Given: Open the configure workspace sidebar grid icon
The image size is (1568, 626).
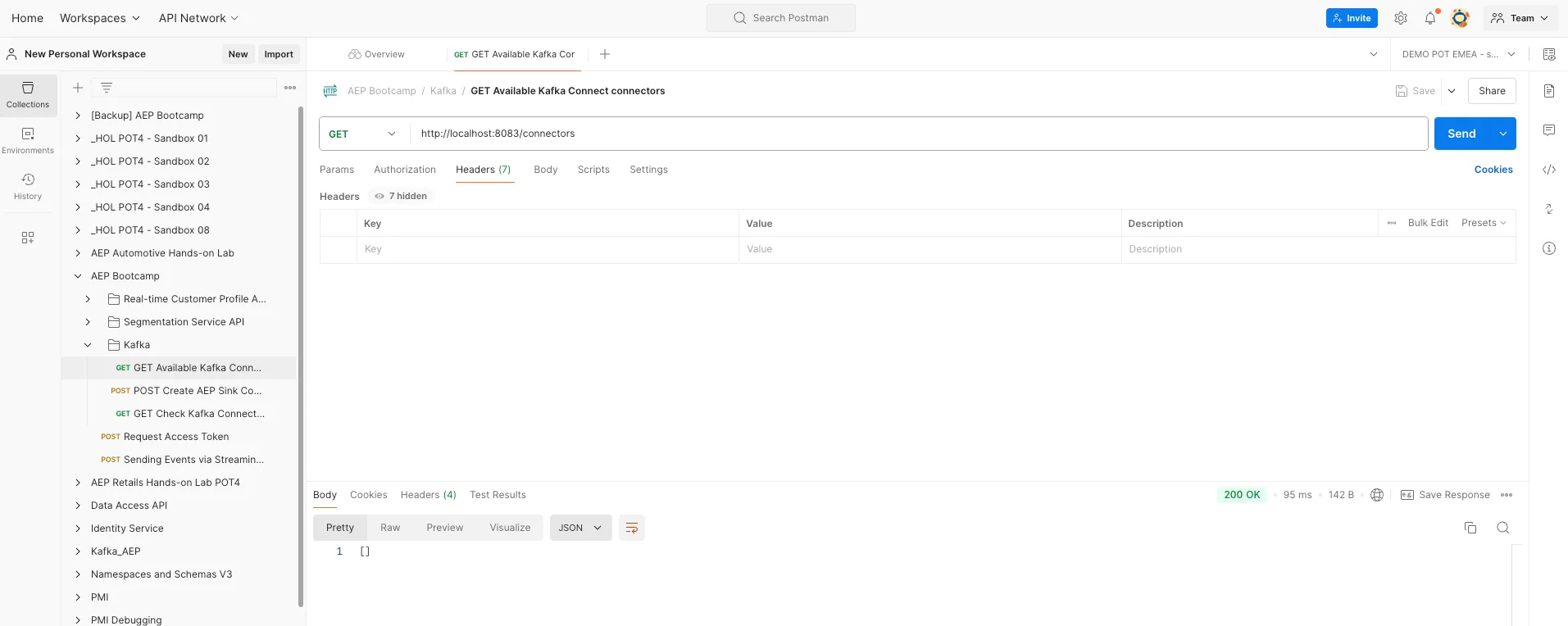Looking at the screenshot, I should pos(28,238).
